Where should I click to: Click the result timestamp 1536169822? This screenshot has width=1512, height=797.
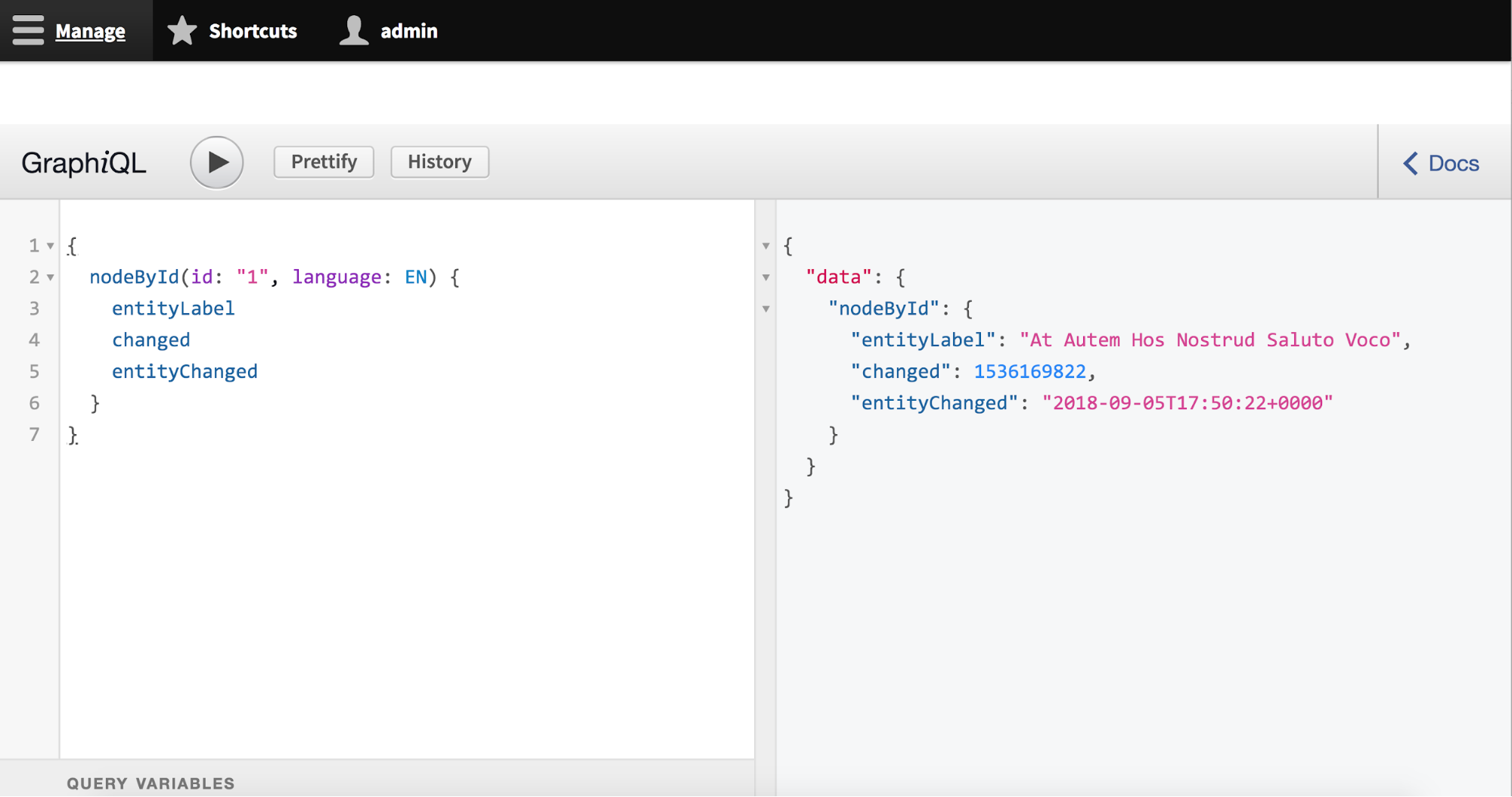coord(1029,372)
